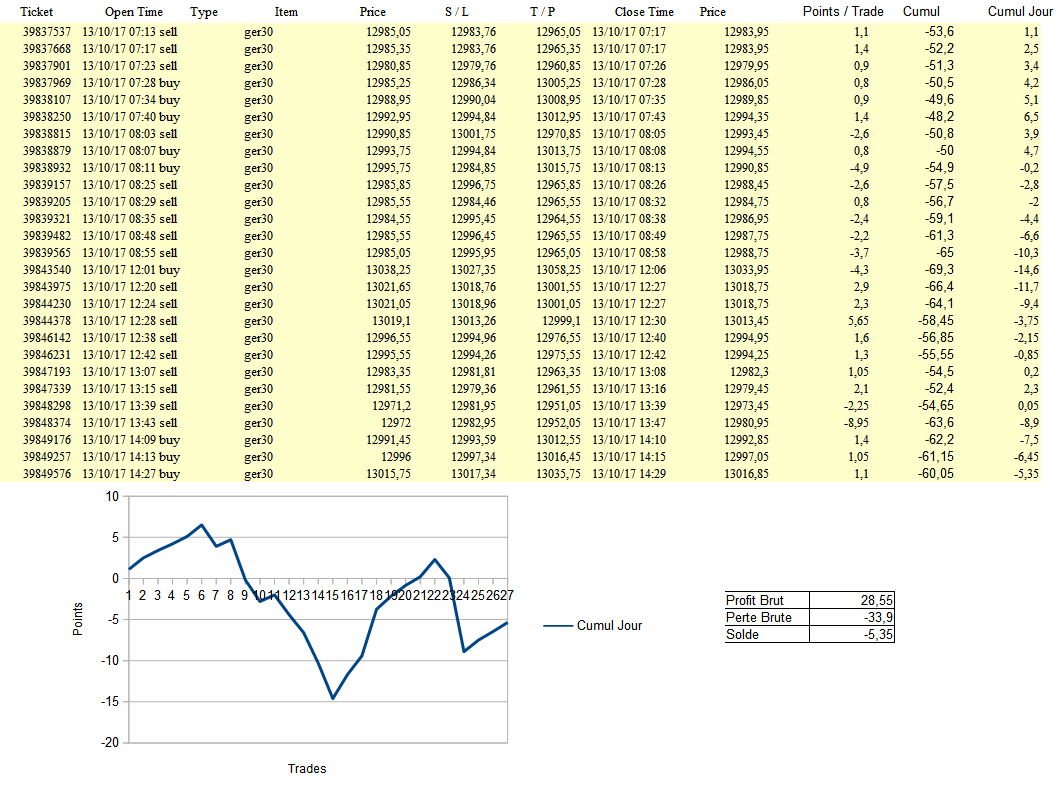Select ticket cell 39838815
This screenshot has height=791, width=1058.
[x=47, y=134]
